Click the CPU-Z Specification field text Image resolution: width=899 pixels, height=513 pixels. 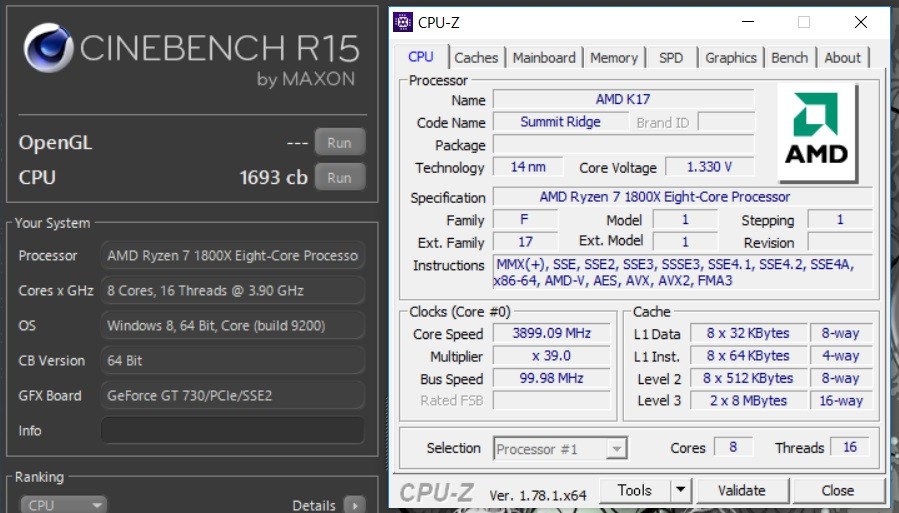click(682, 197)
